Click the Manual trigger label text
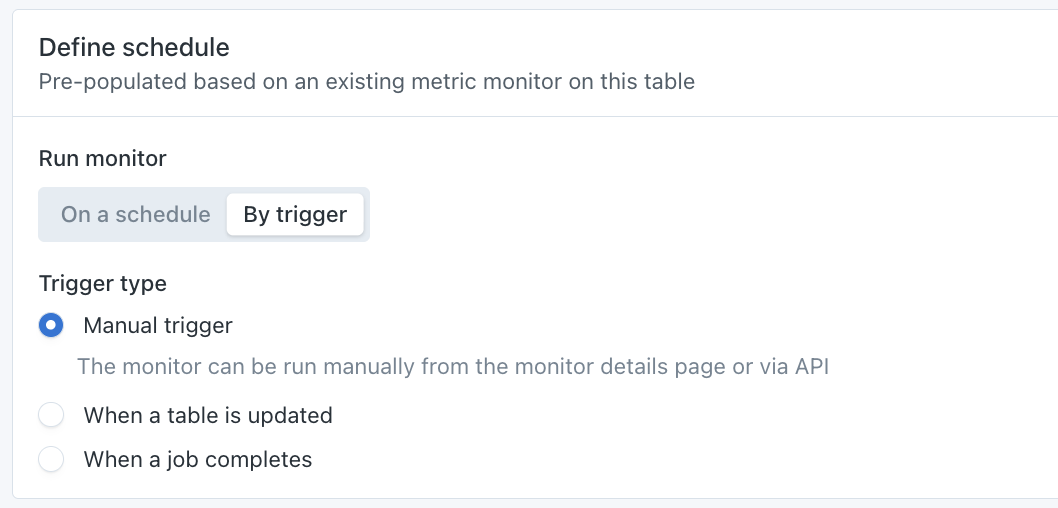 pyautogui.click(x=158, y=325)
